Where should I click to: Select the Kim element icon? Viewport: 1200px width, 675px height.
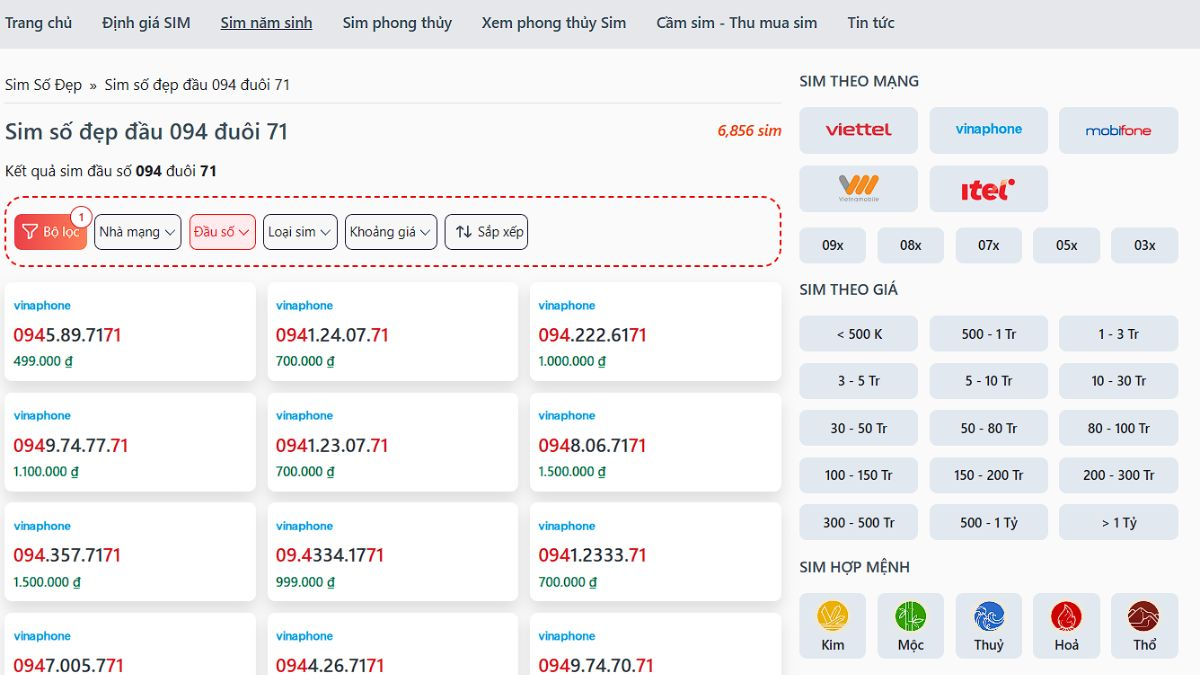(833, 626)
